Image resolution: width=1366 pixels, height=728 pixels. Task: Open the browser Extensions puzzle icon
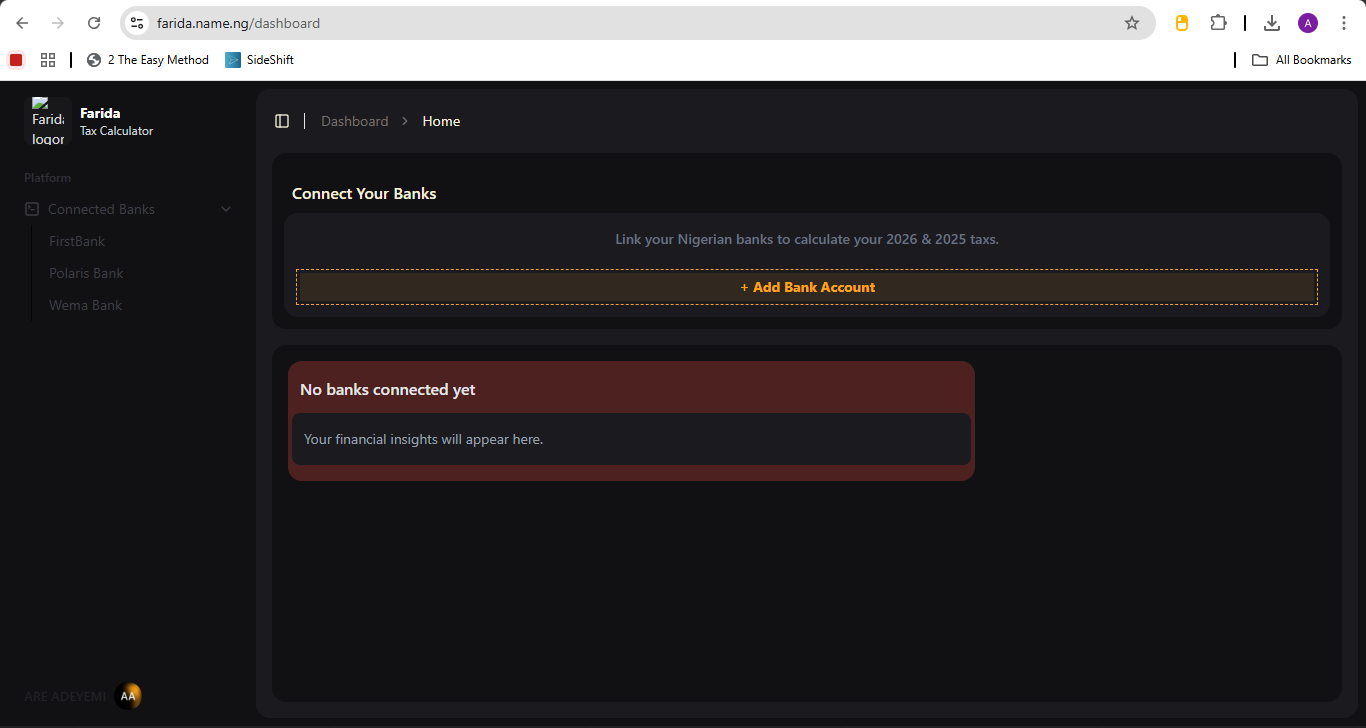point(1218,23)
